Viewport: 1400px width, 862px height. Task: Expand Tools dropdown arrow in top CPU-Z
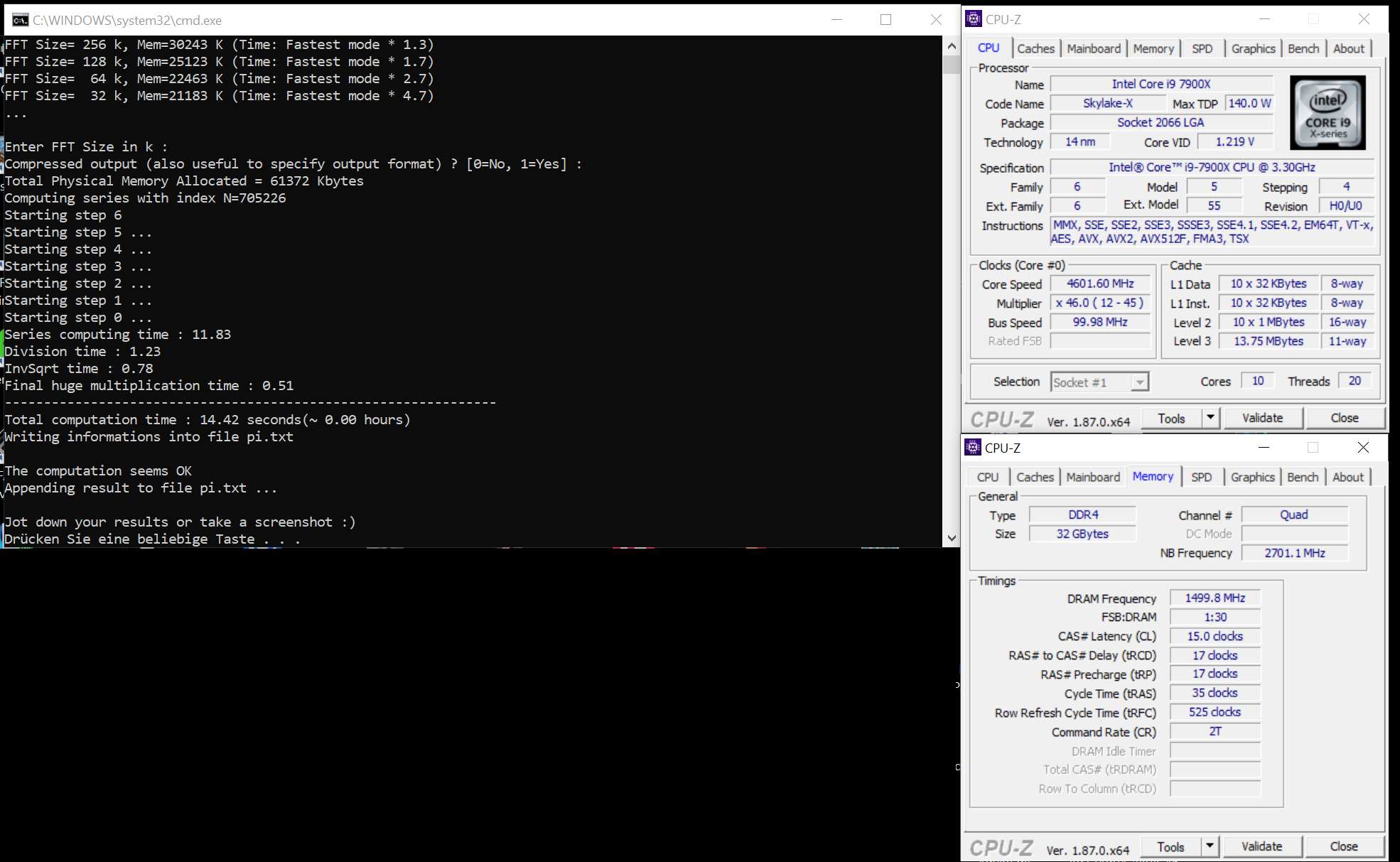[x=1210, y=418]
